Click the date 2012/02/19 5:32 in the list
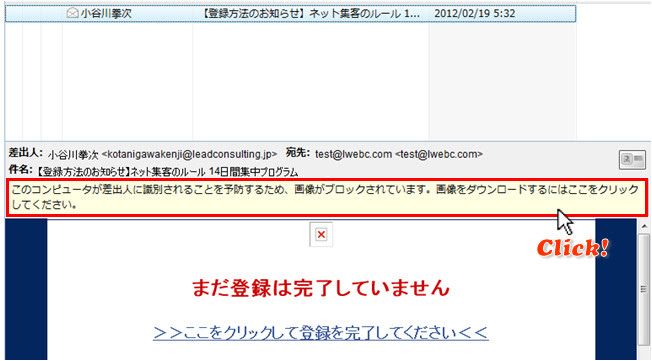The image size is (652, 361). [x=474, y=13]
